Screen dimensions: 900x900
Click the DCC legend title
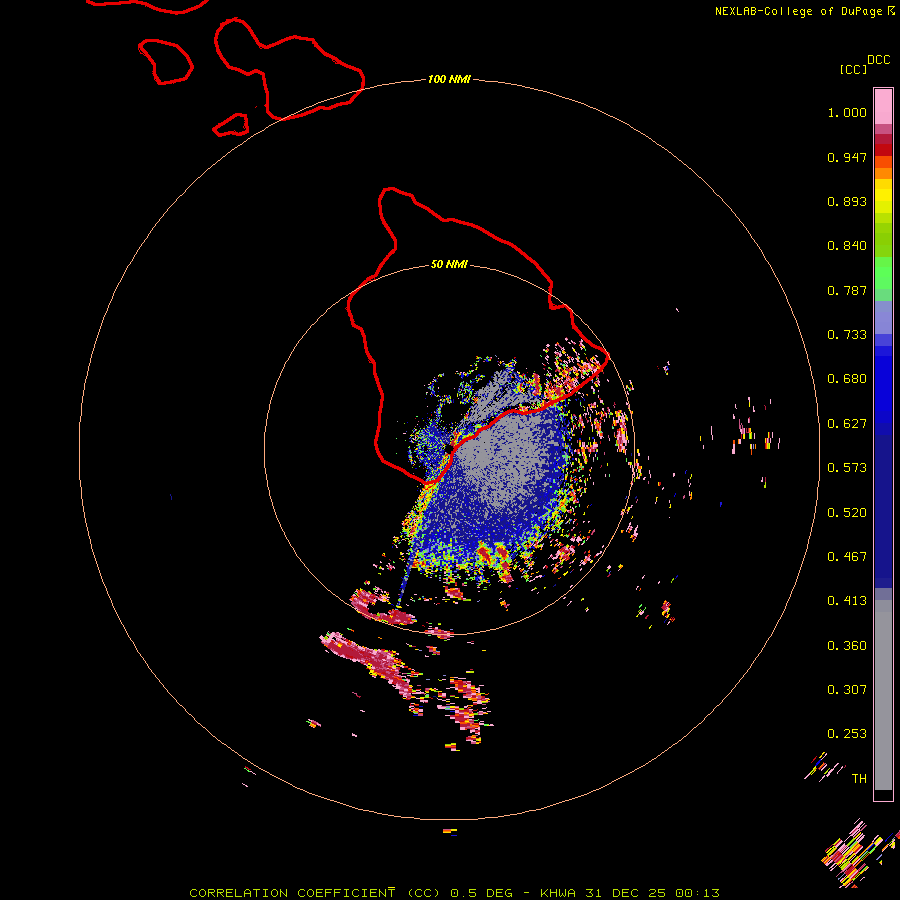(x=878, y=60)
